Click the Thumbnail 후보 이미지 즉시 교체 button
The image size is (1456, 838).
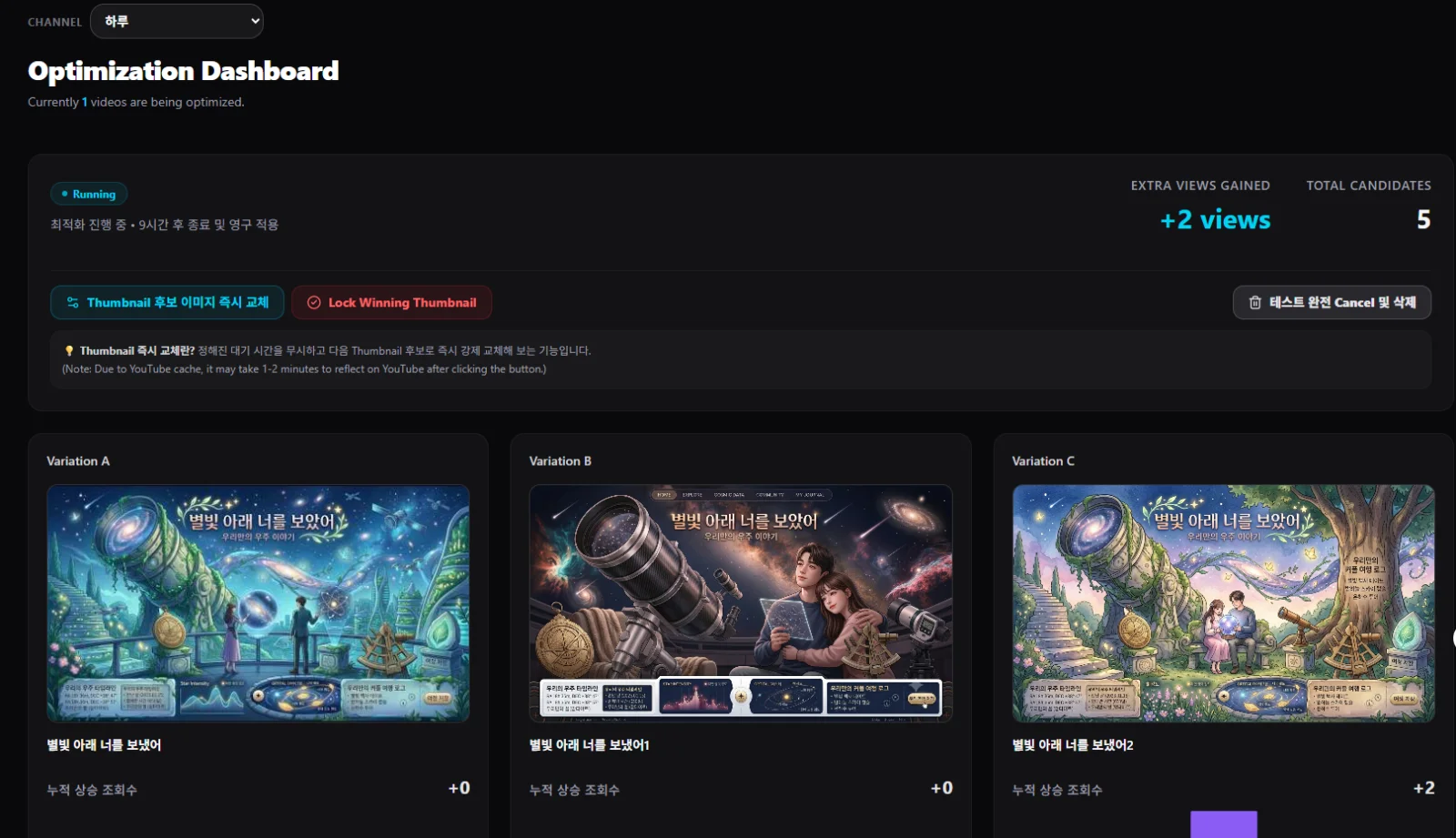[167, 303]
